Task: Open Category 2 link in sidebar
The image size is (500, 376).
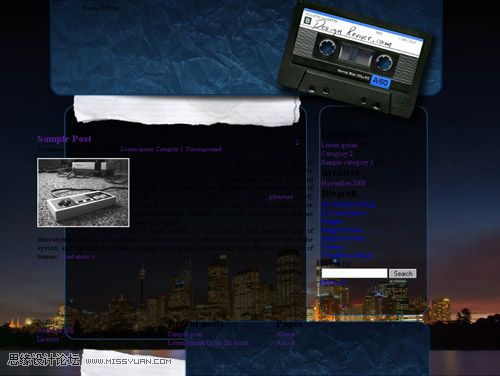Action: pos(337,154)
